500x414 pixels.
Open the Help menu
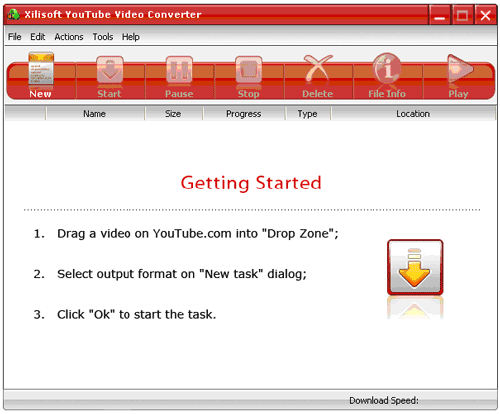click(x=131, y=37)
